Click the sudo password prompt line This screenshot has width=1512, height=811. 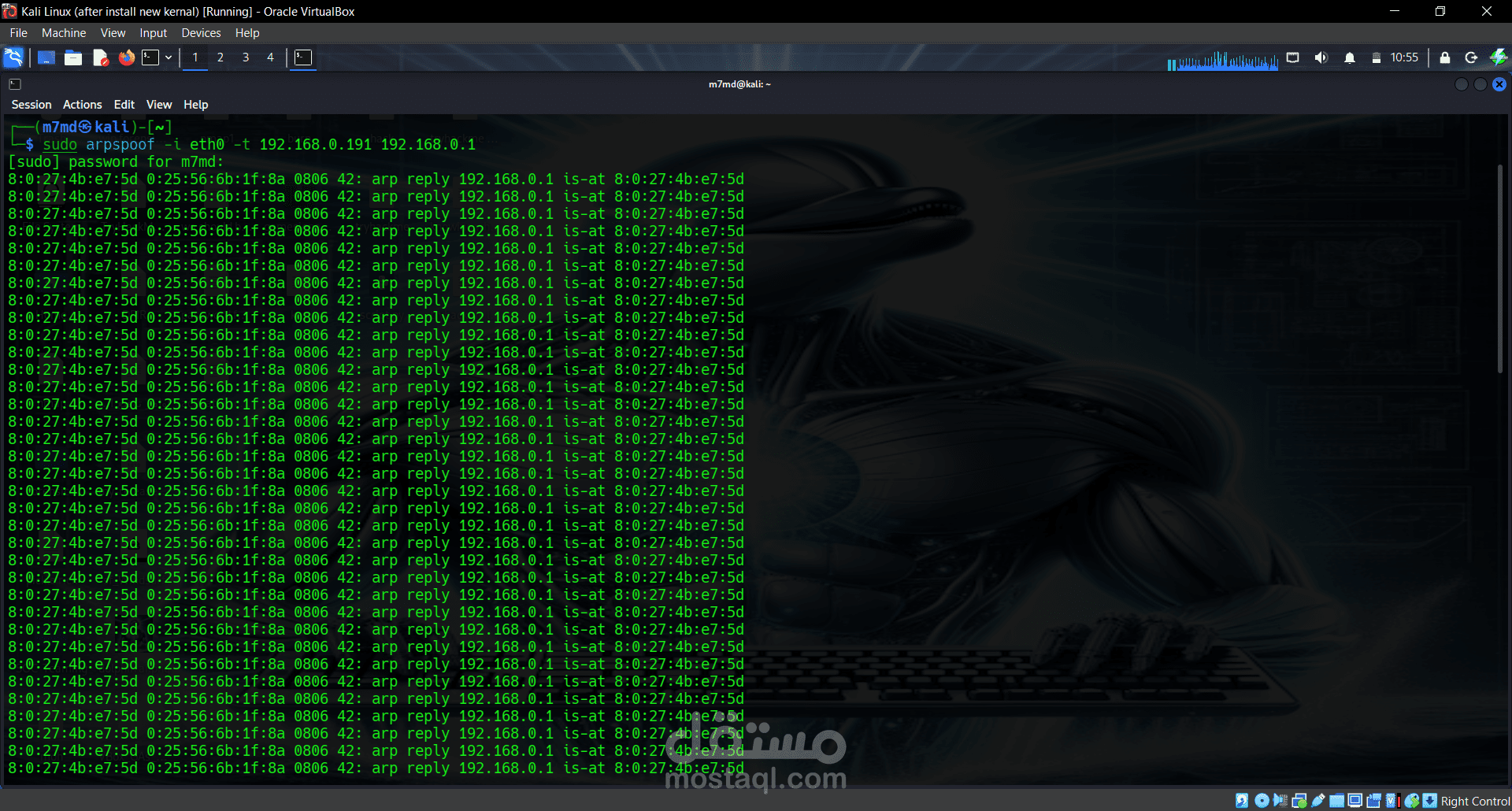click(x=116, y=161)
